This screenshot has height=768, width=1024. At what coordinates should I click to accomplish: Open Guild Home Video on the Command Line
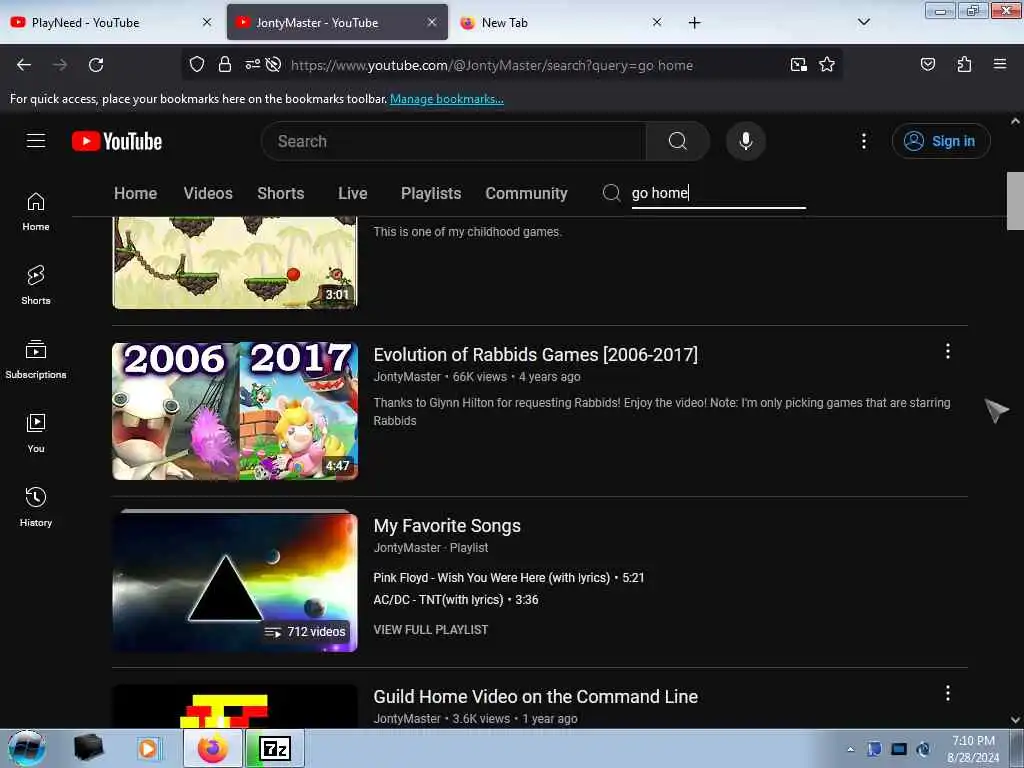coord(536,697)
